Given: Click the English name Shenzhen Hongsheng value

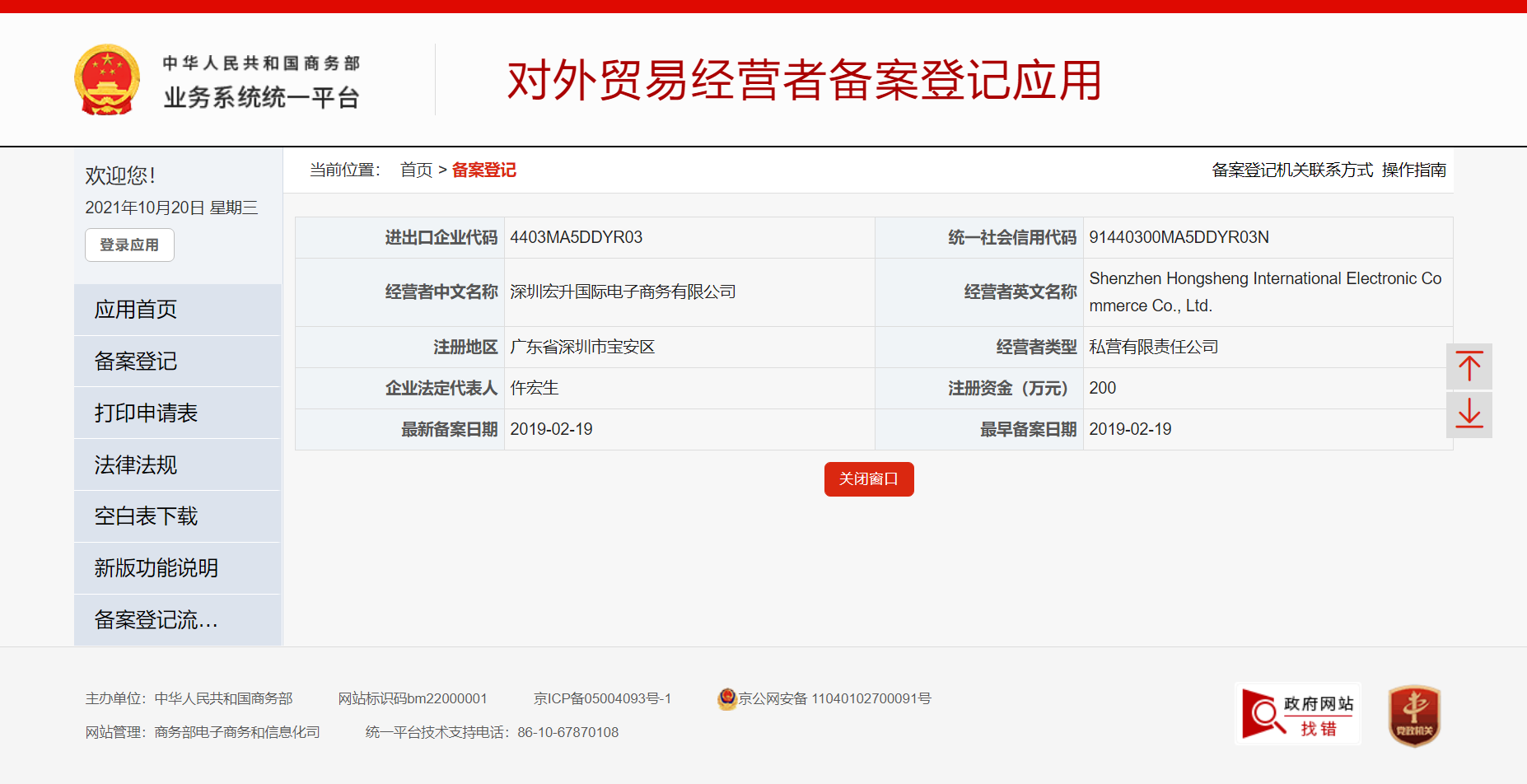Looking at the screenshot, I should (x=1265, y=292).
